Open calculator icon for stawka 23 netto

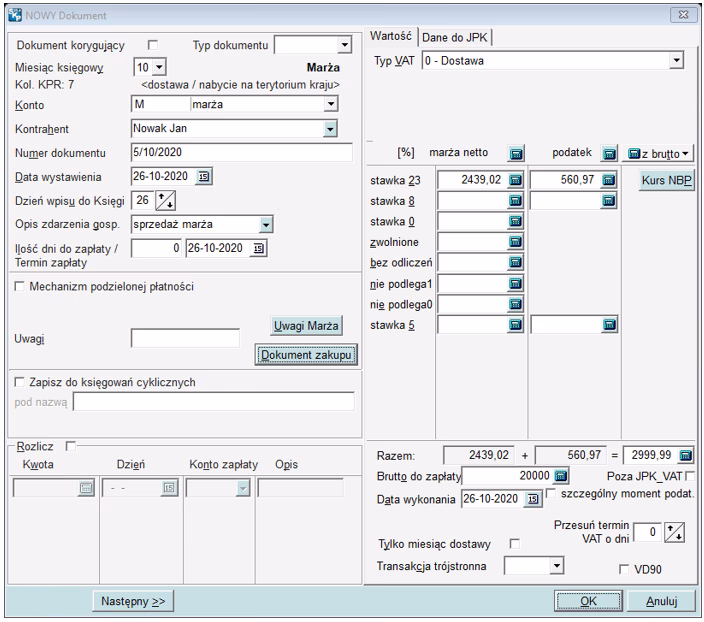coord(516,180)
